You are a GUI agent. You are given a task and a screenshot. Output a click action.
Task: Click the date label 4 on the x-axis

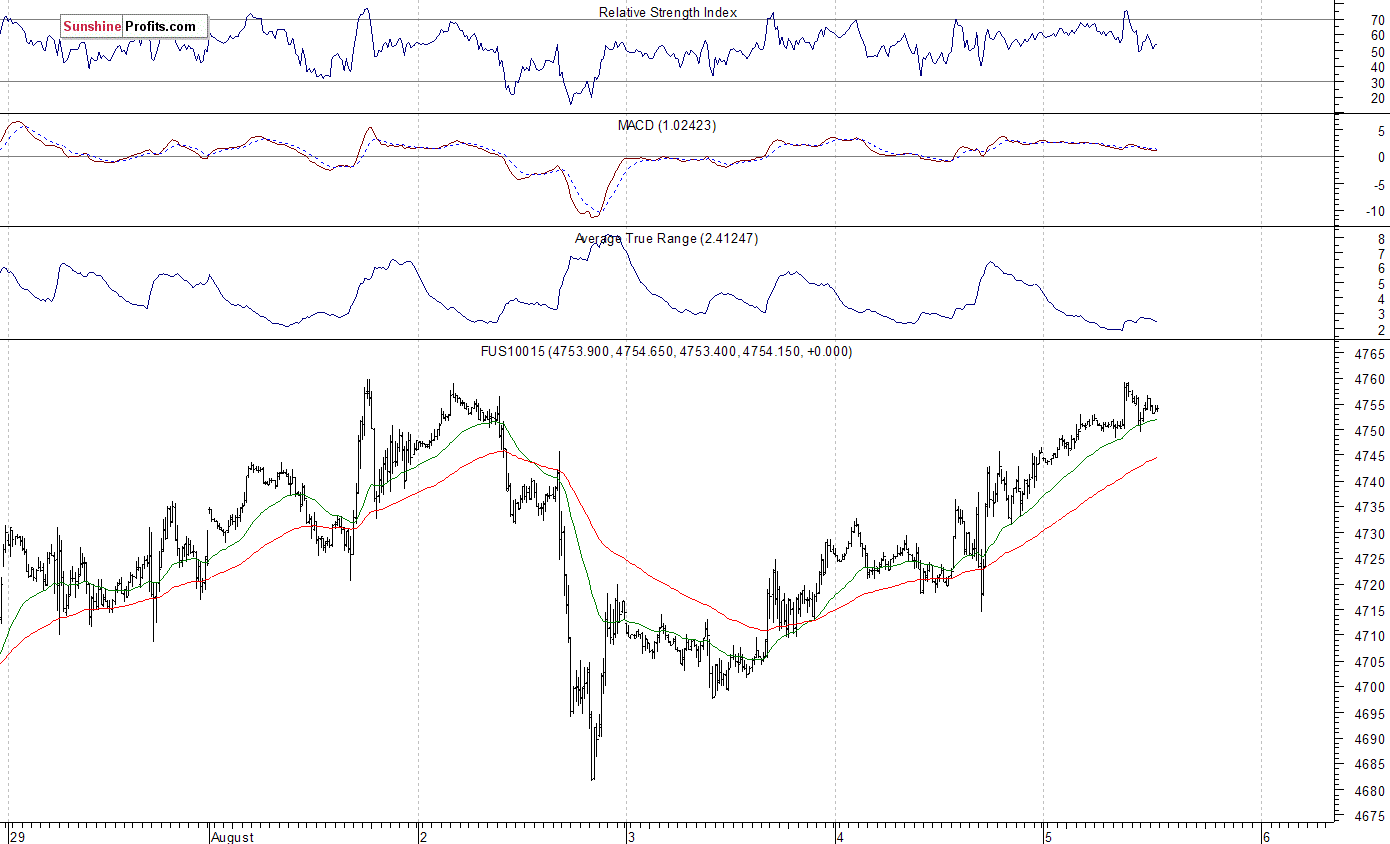(841, 836)
